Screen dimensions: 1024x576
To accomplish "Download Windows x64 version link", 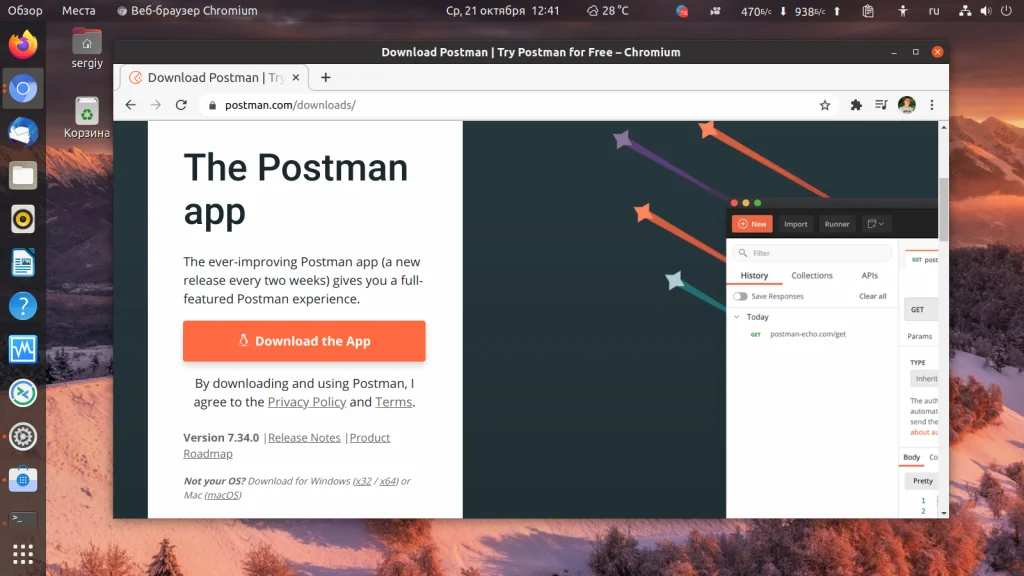I will coord(388,481).
